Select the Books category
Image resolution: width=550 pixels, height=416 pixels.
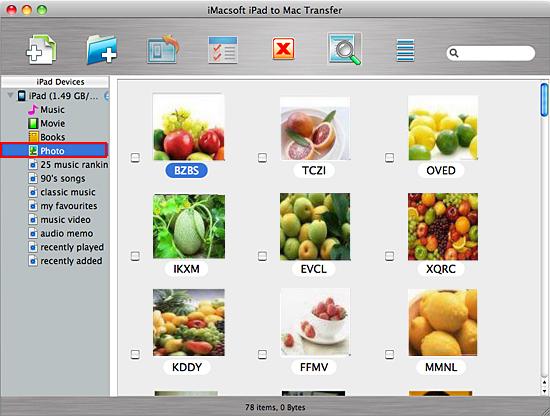[x=53, y=137]
